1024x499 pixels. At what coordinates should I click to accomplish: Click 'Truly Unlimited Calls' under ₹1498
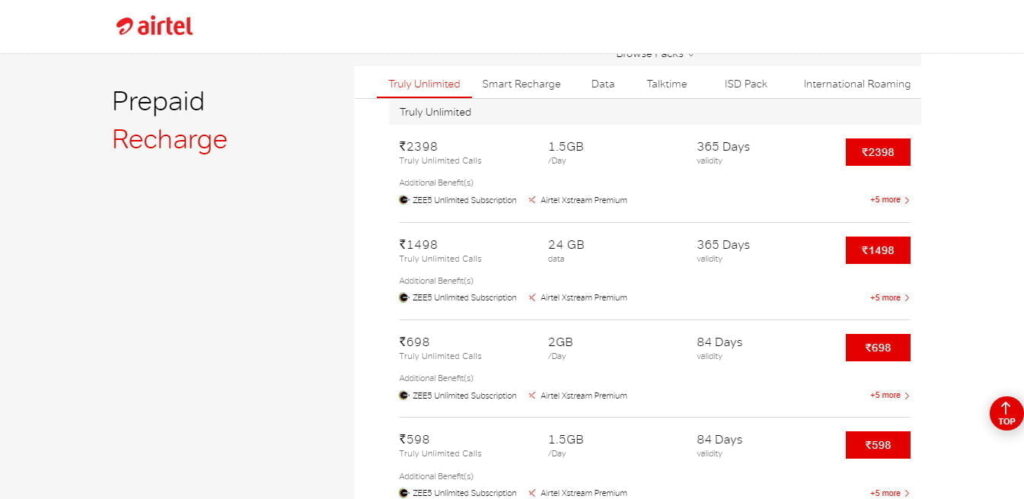click(440, 259)
